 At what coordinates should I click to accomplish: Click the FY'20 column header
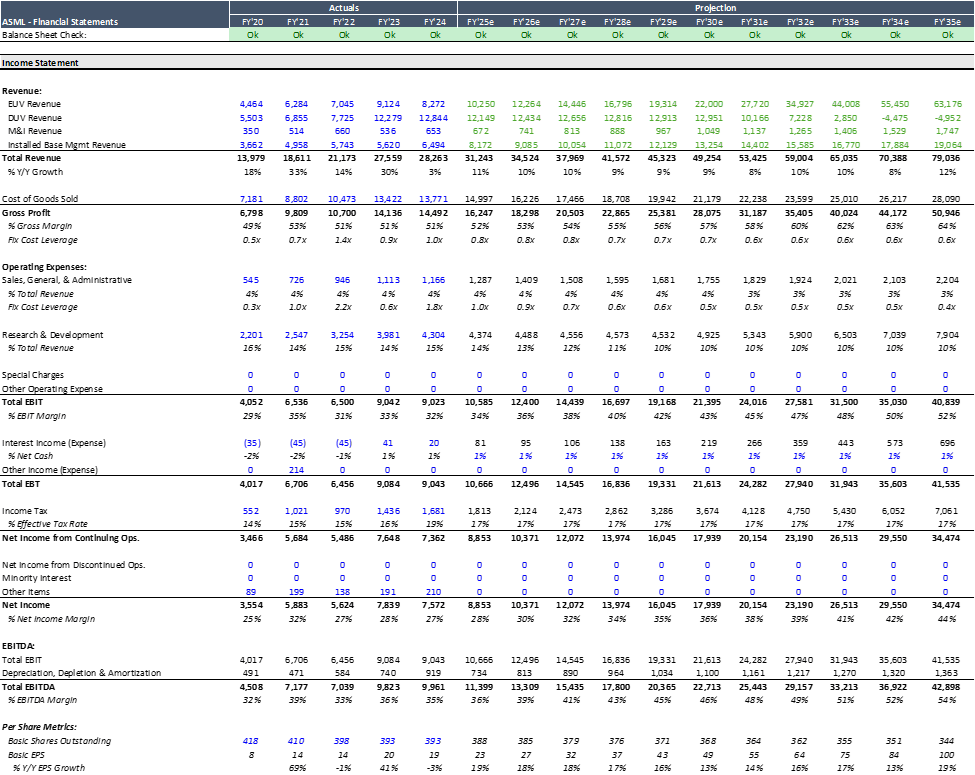[x=251, y=20]
